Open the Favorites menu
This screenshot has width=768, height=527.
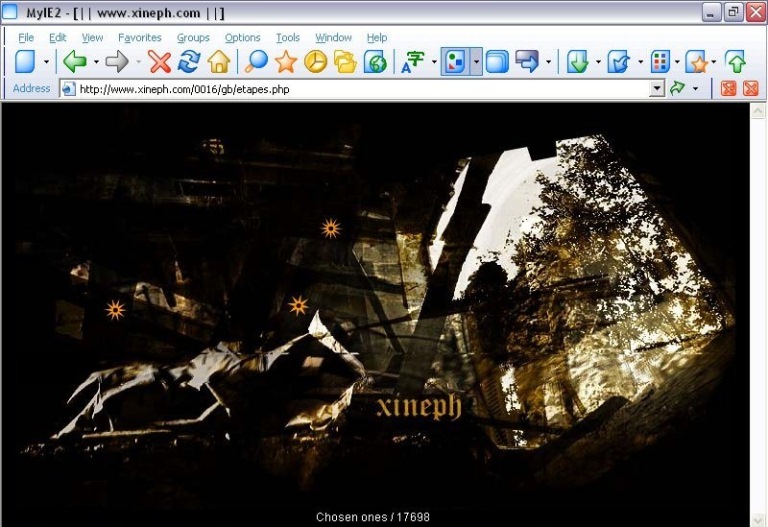(139, 37)
